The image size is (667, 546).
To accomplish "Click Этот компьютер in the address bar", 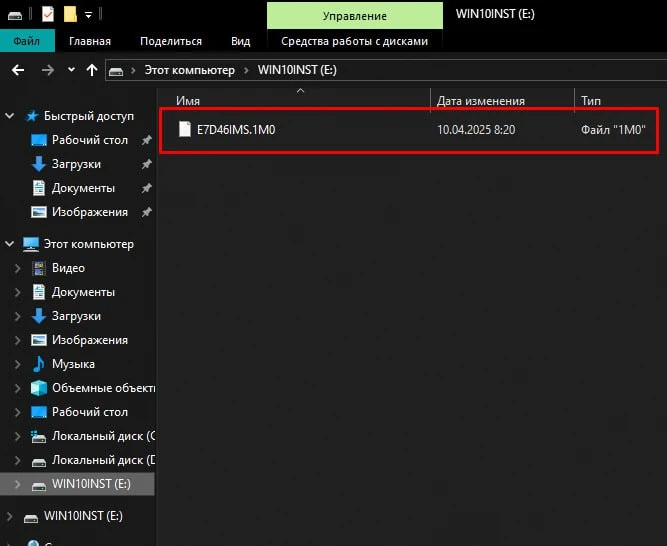I will click(188, 70).
